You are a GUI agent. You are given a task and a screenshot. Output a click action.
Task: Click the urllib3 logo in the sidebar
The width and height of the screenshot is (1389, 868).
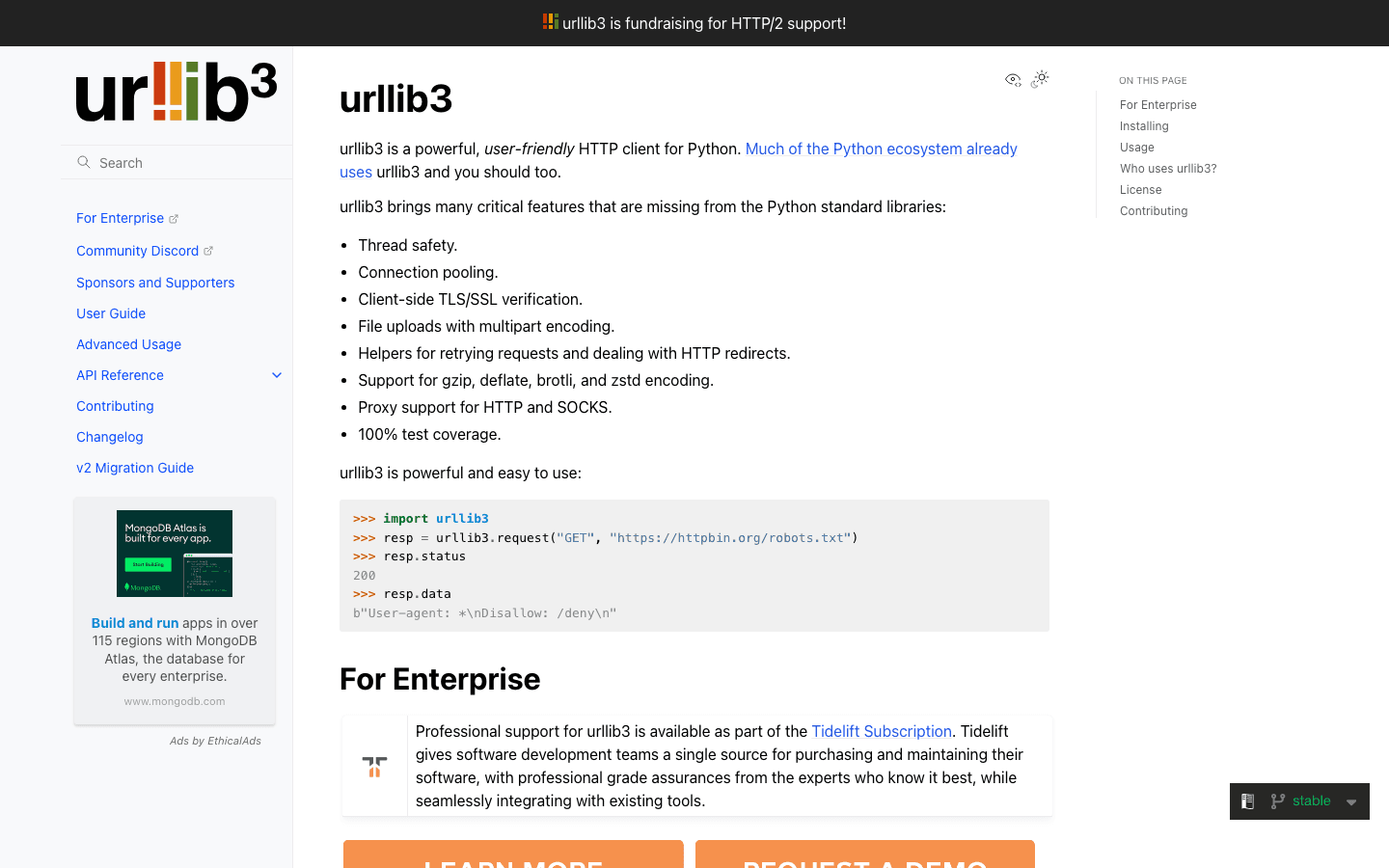[x=176, y=93]
